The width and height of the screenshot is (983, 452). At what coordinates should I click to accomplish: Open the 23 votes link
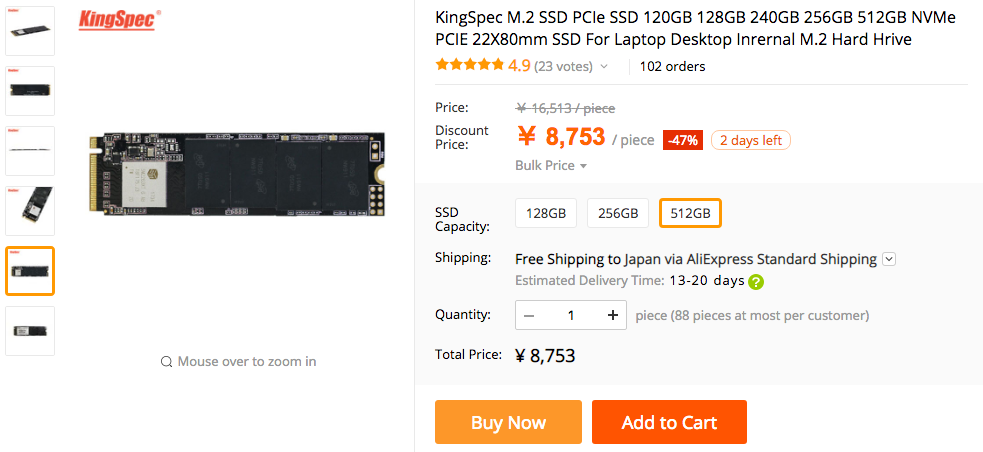(x=564, y=67)
